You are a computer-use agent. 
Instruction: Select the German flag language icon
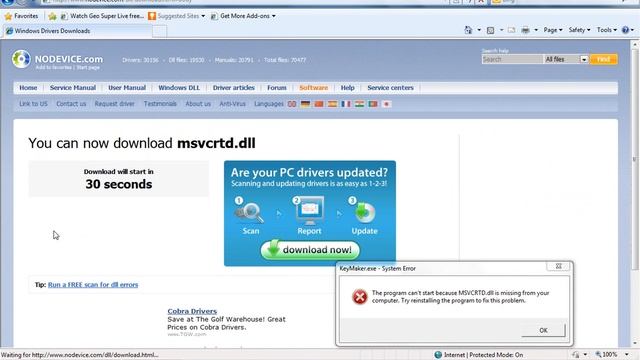click(x=305, y=104)
